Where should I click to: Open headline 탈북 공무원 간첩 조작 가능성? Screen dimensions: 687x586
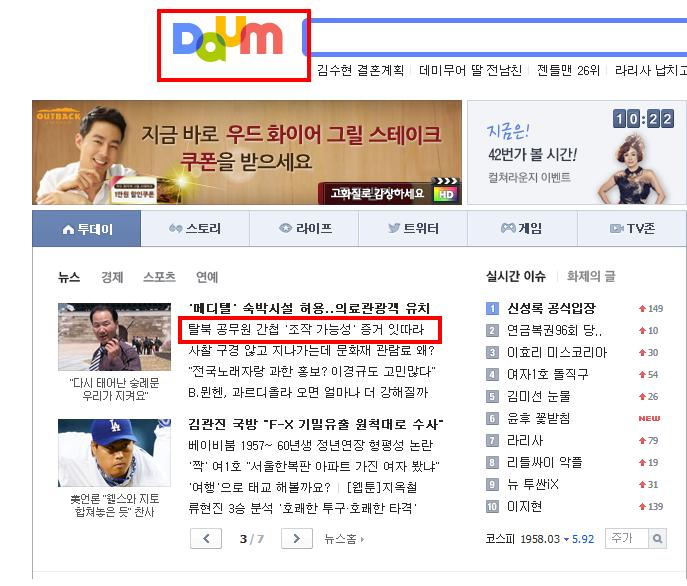coord(306,329)
